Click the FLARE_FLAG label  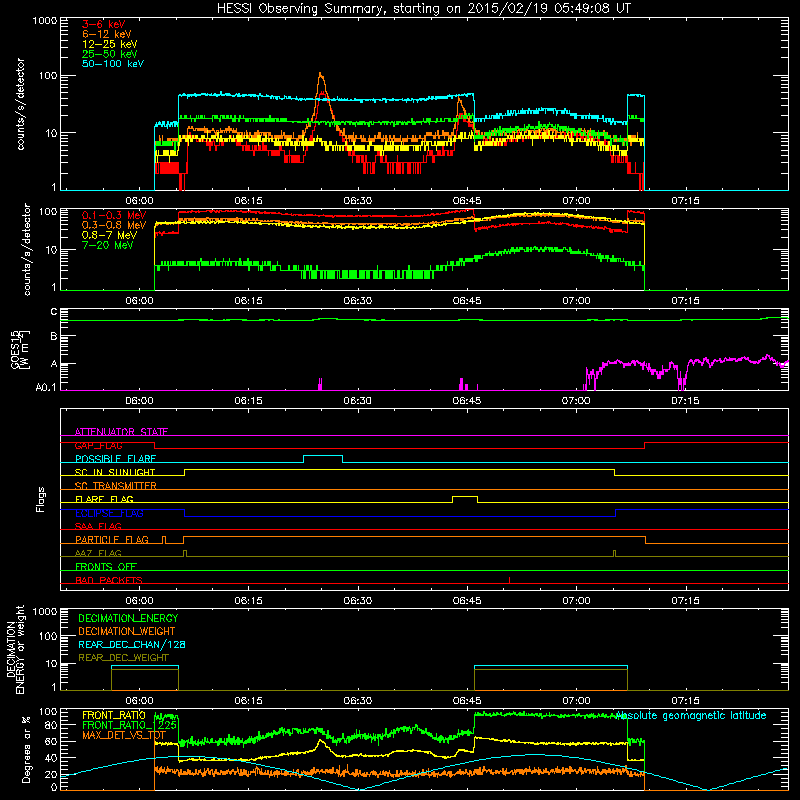[x=104, y=499]
